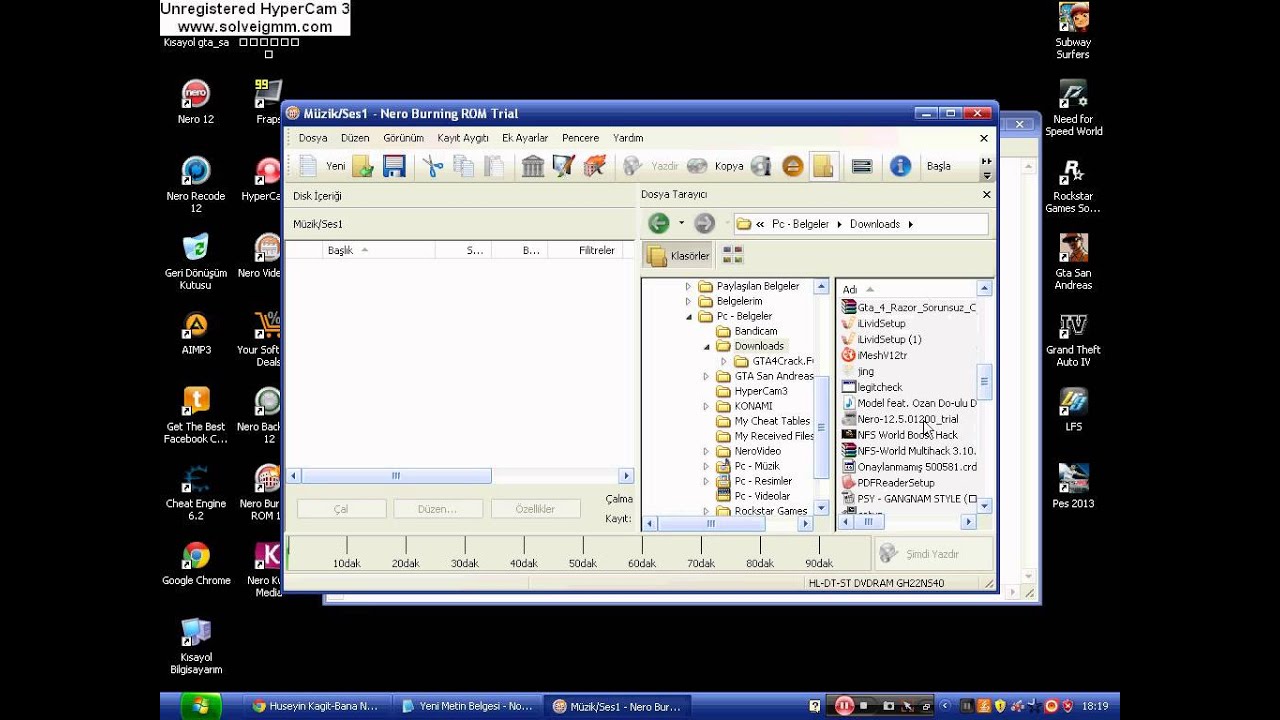Screen dimensions: 1280x720
Task: Open the Görünüm menu
Action: point(404,138)
